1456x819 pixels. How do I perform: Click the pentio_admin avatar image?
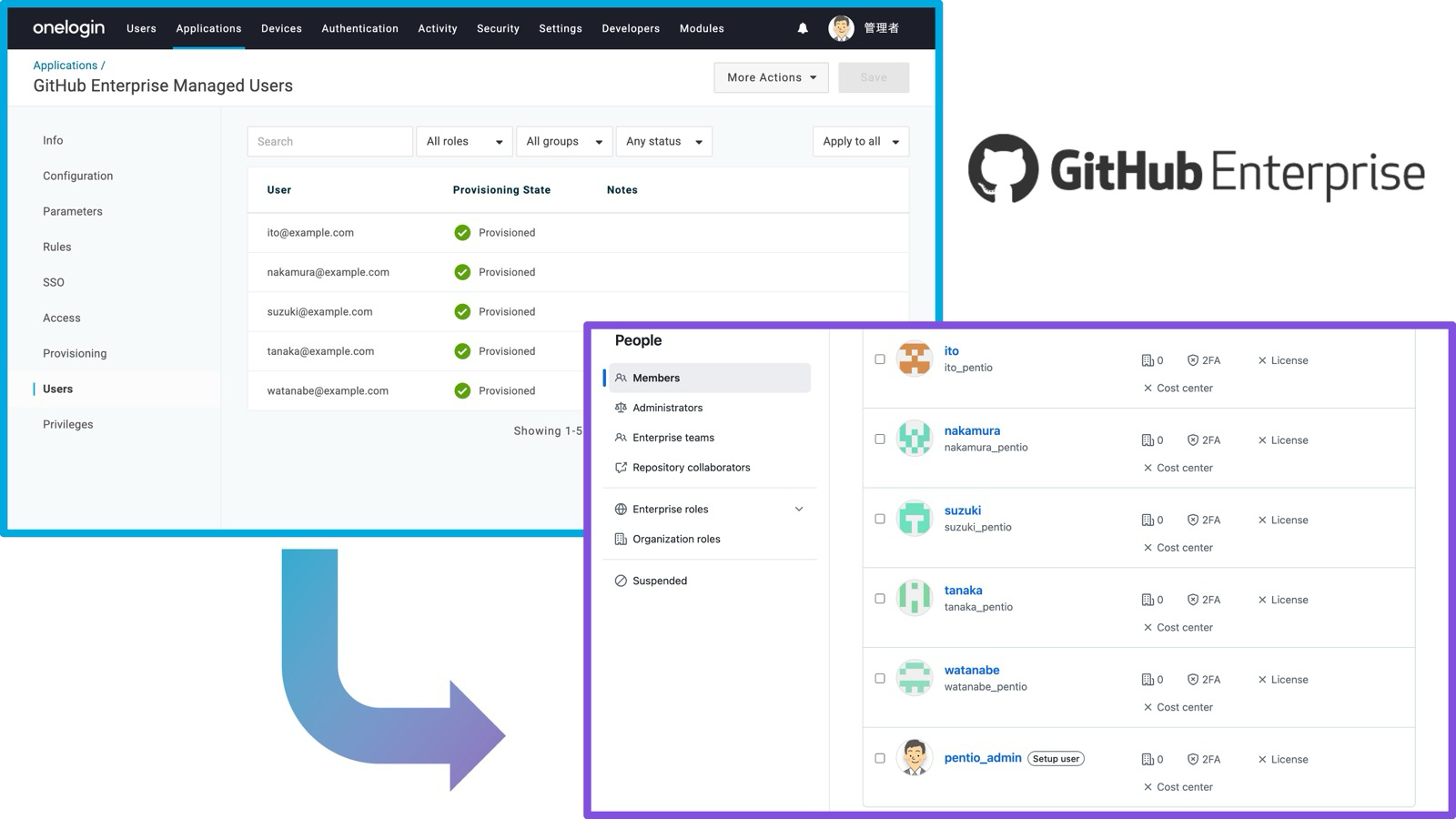[x=914, y=757]
